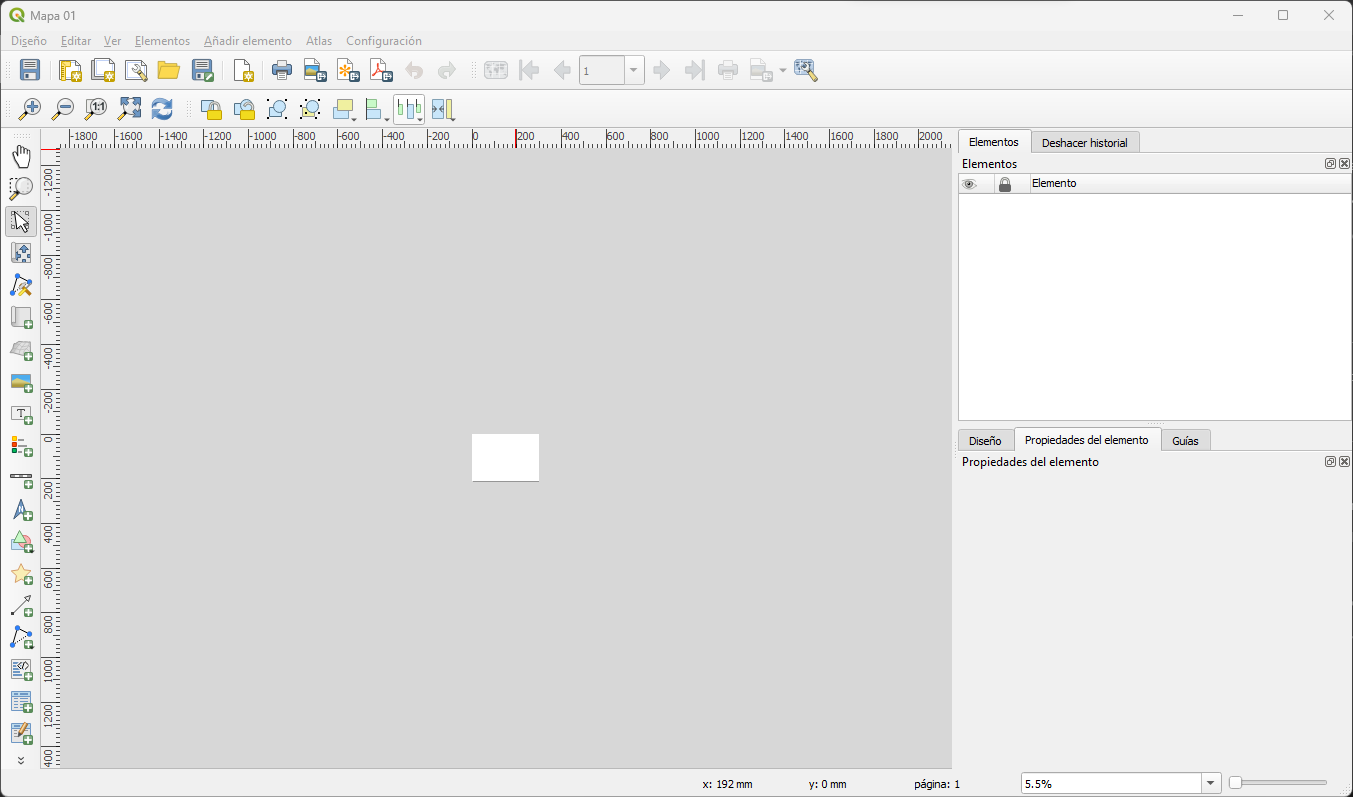Close the Propiedades del elemento panel
The height and width of the screenshot is (797, 1353).
(1344, 462)
